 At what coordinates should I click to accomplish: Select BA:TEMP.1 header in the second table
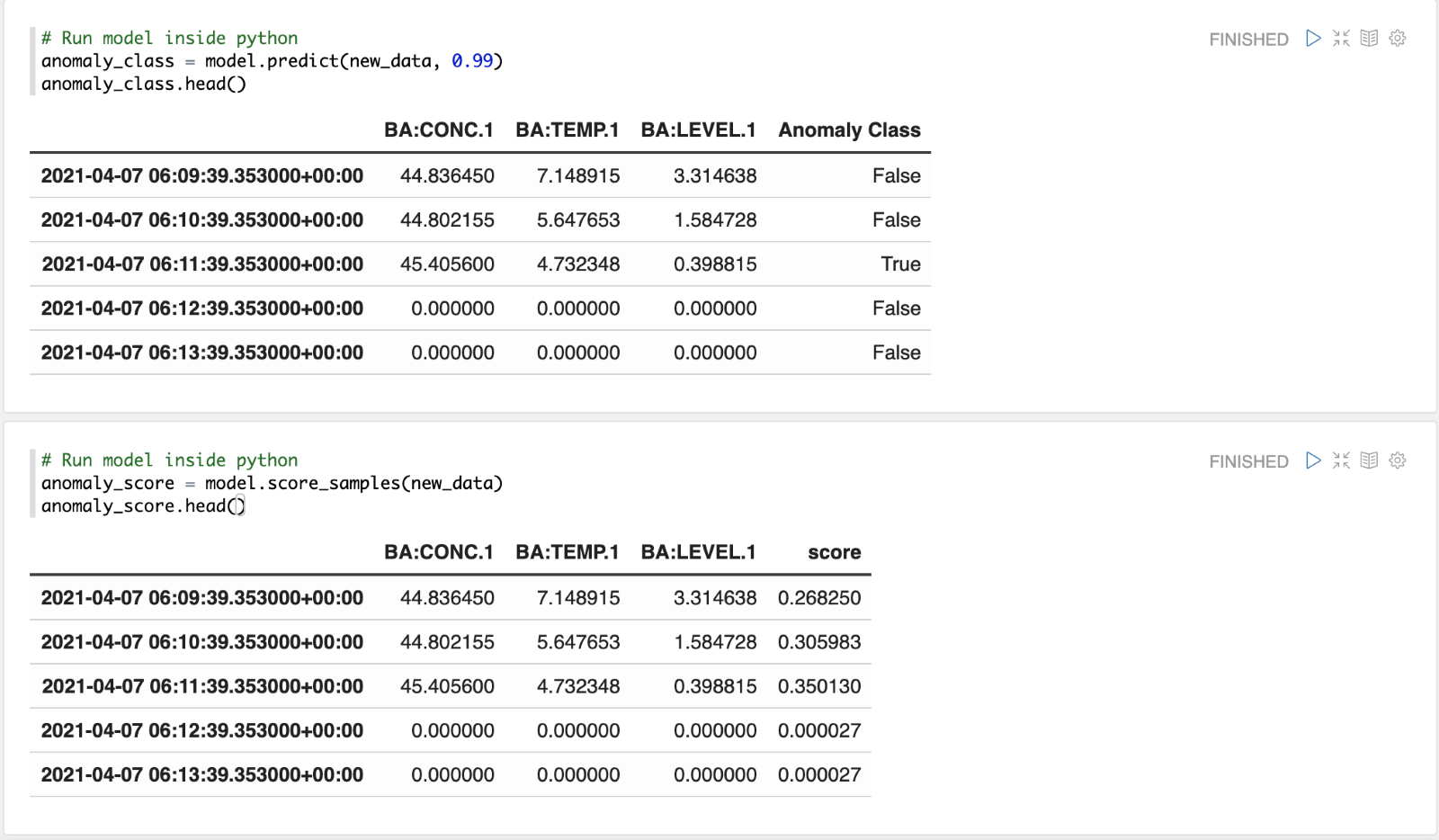tap(567, 552)
